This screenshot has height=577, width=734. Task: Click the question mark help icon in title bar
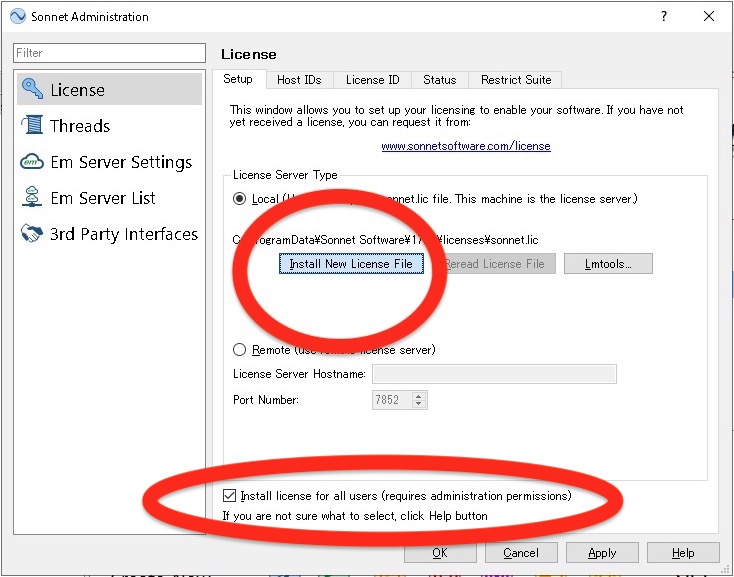[664, 16]
